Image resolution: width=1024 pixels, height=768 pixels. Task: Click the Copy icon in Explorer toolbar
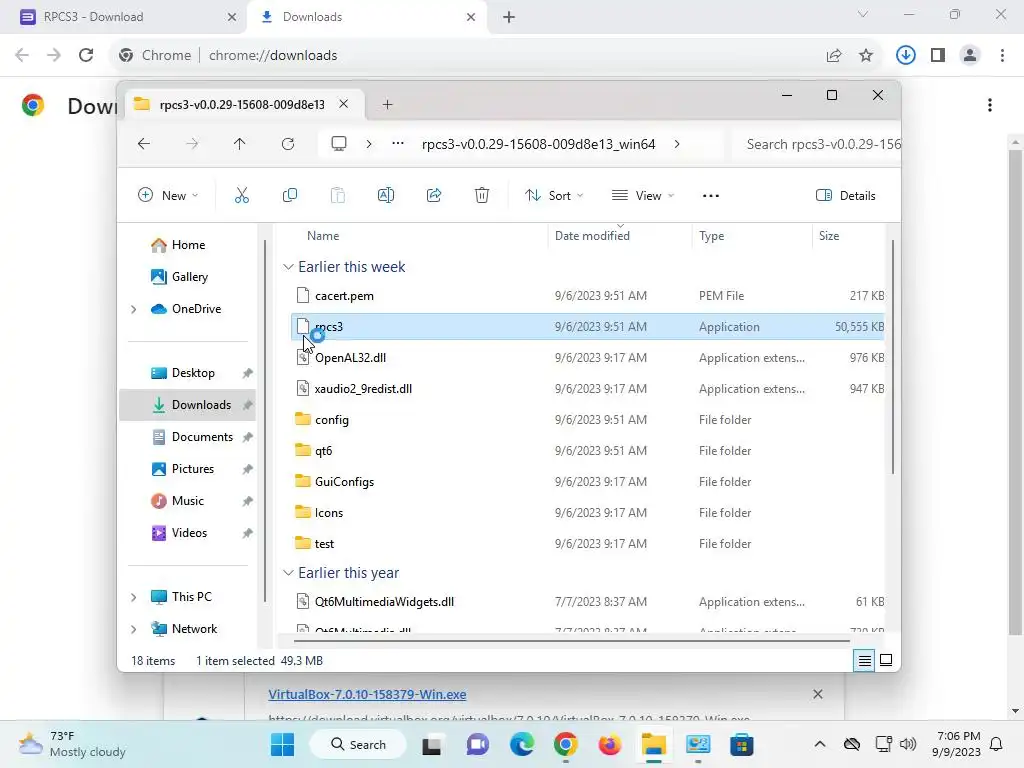point(290,195)
